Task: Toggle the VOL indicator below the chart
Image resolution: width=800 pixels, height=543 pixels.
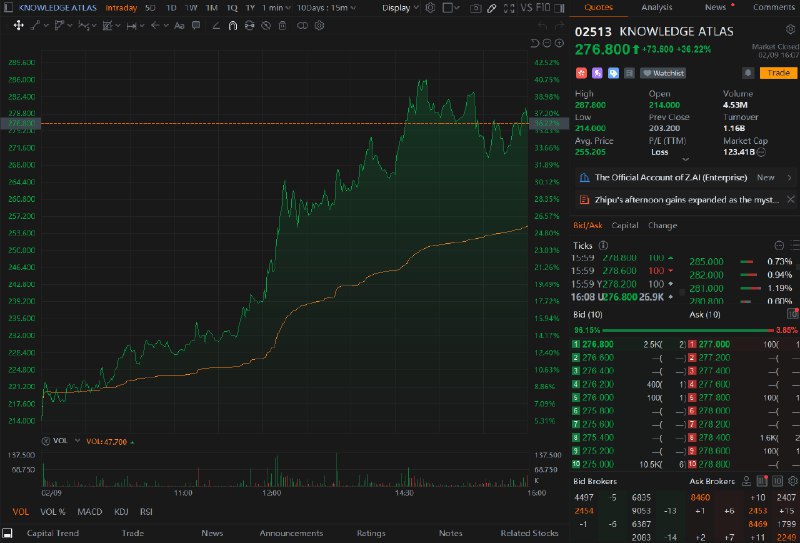Action: tap(20, 511)
